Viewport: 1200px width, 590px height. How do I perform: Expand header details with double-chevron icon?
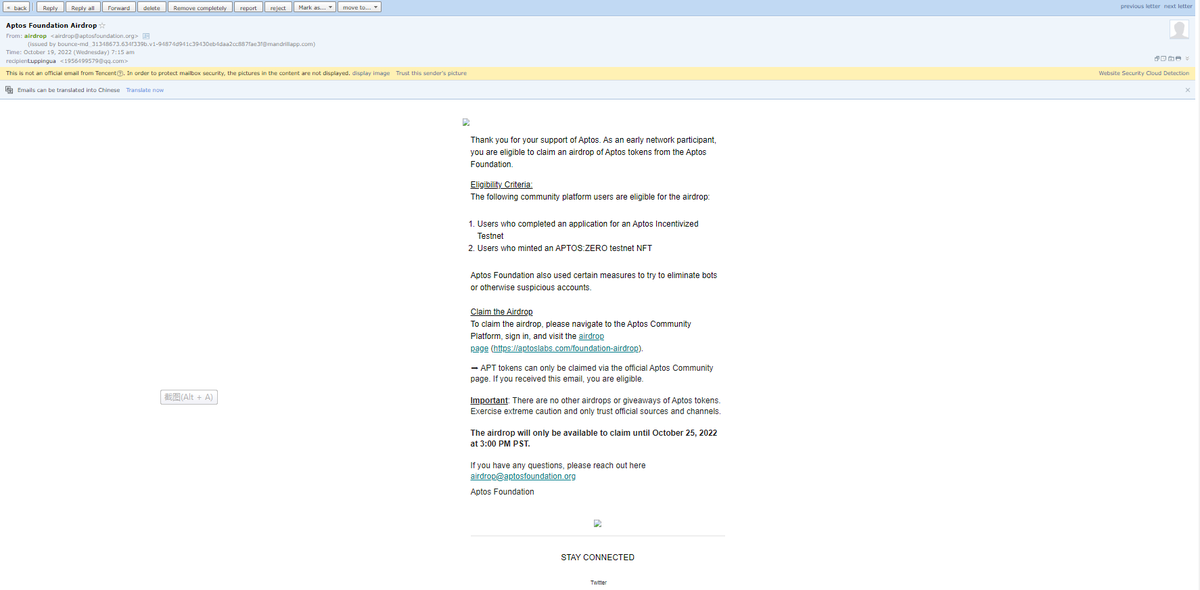tap(1187, 58)
